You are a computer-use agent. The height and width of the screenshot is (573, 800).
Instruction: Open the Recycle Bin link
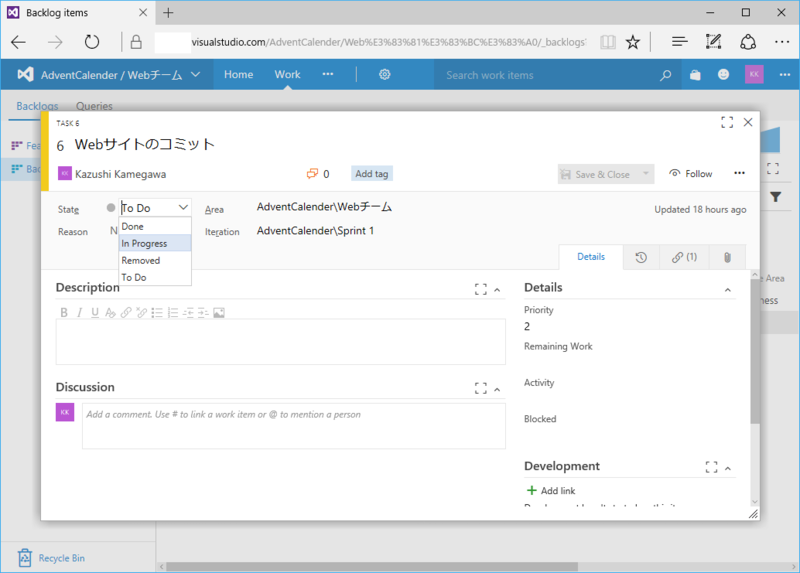(52, 558)
